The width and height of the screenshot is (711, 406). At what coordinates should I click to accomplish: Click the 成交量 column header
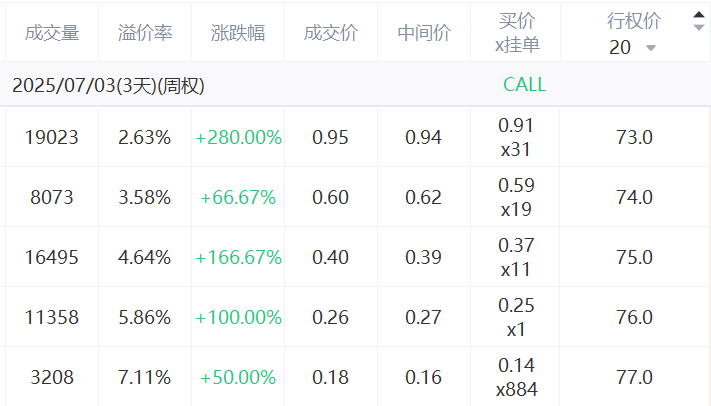click(x=52, y=33)
